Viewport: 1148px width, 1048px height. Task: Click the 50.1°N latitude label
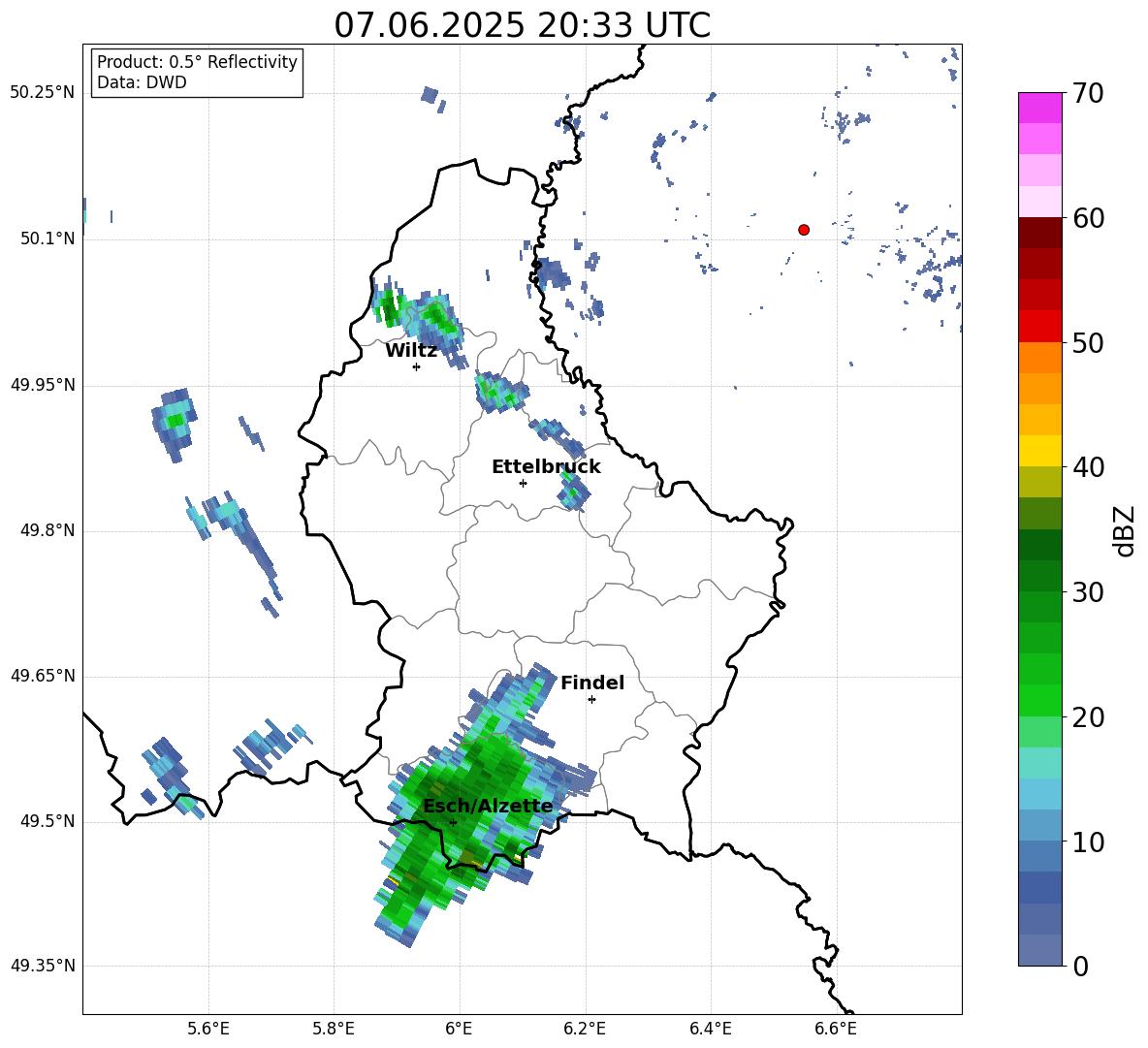tap(48, 238)
